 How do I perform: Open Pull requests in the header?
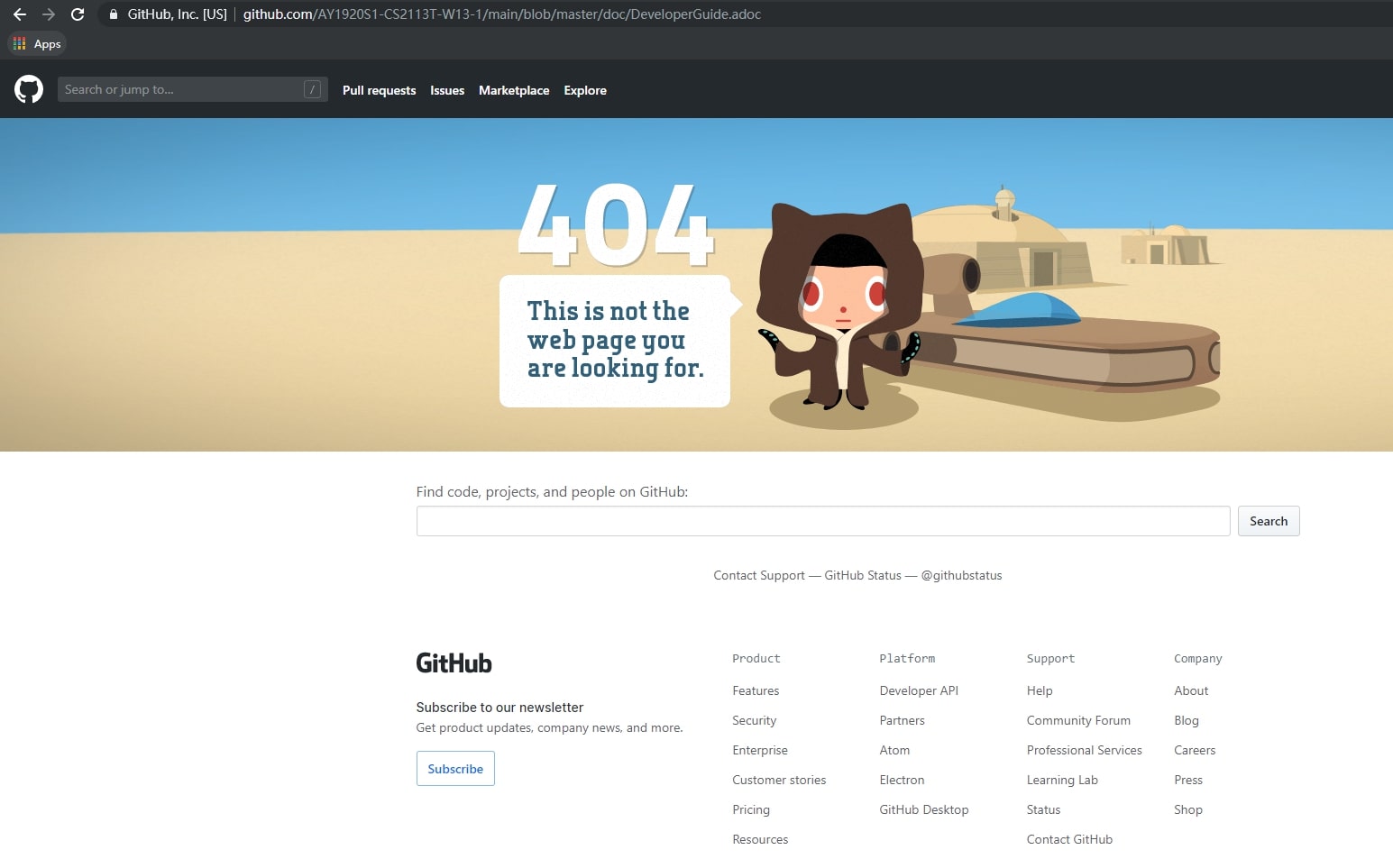pos(379,90)
